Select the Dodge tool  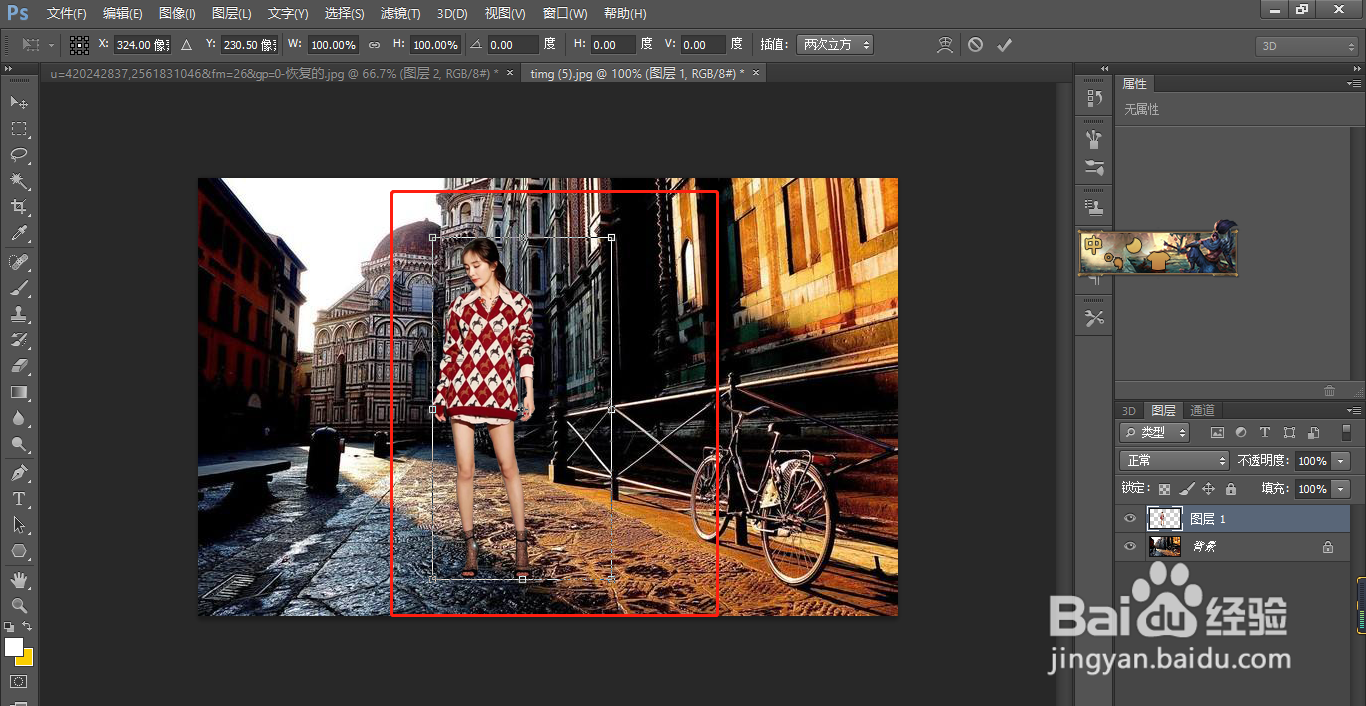pyautogui.click(x=19, y=444)
